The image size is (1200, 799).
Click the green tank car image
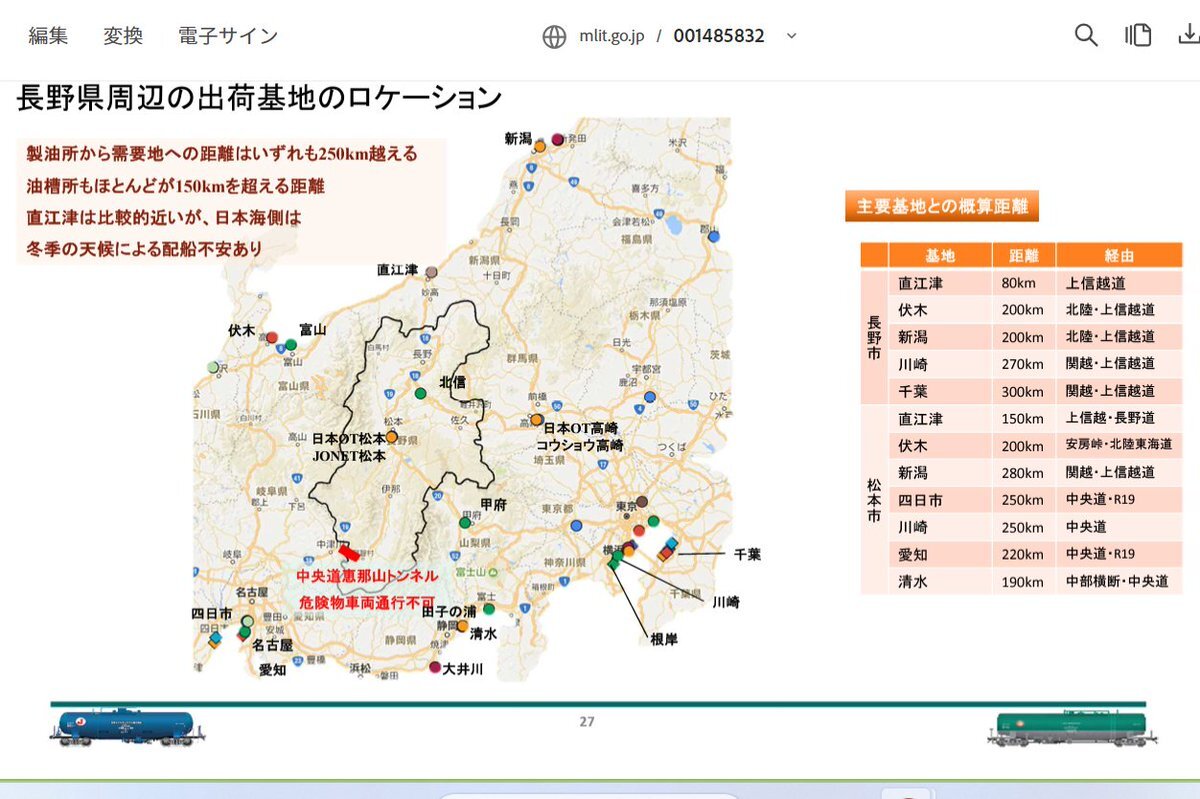click(x=1073, y=729)
